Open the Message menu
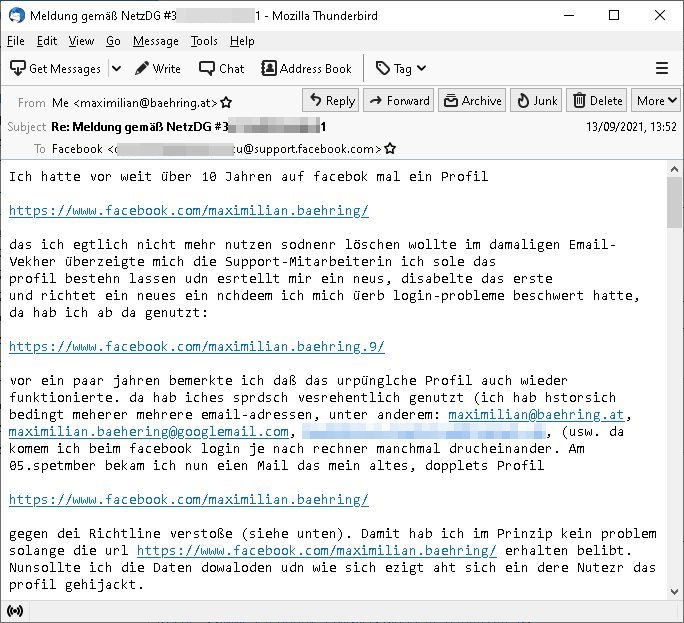This screenshot has width=684, height=623. (156, 41)
